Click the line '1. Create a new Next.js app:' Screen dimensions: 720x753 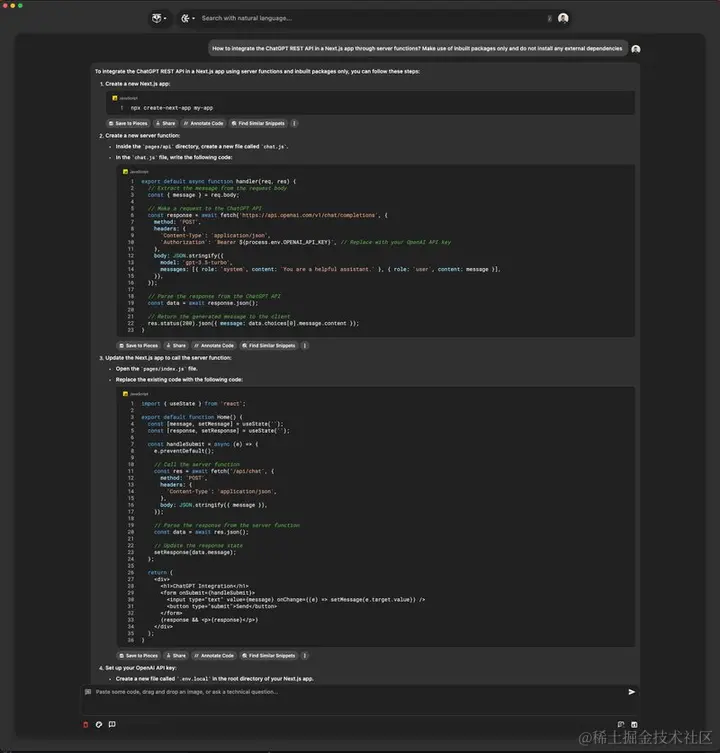[x=135, y=84]
